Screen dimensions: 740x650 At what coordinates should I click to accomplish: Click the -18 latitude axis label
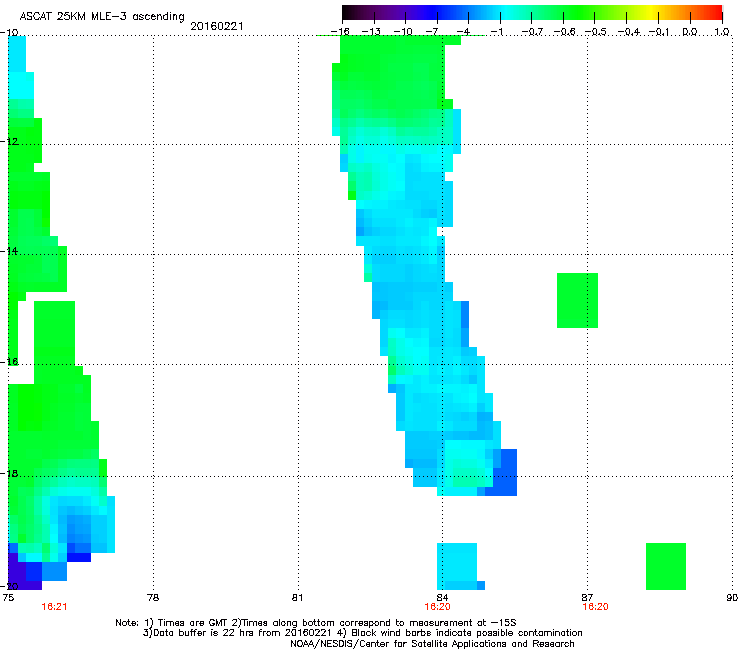pyautogui.click(x=9, y=473)
